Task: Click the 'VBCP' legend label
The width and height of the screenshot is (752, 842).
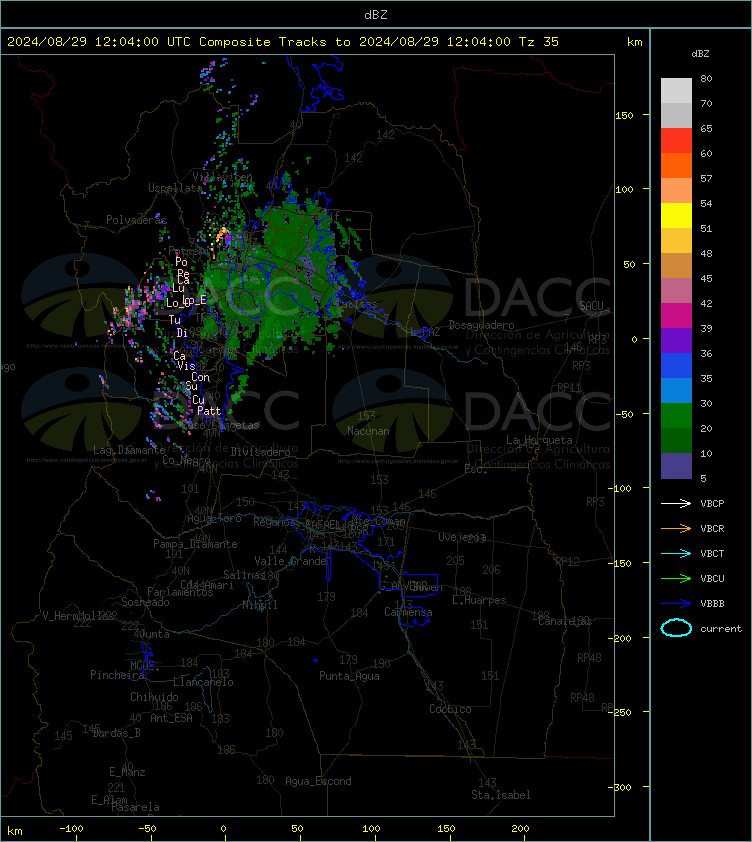Action: coord(712,503)
